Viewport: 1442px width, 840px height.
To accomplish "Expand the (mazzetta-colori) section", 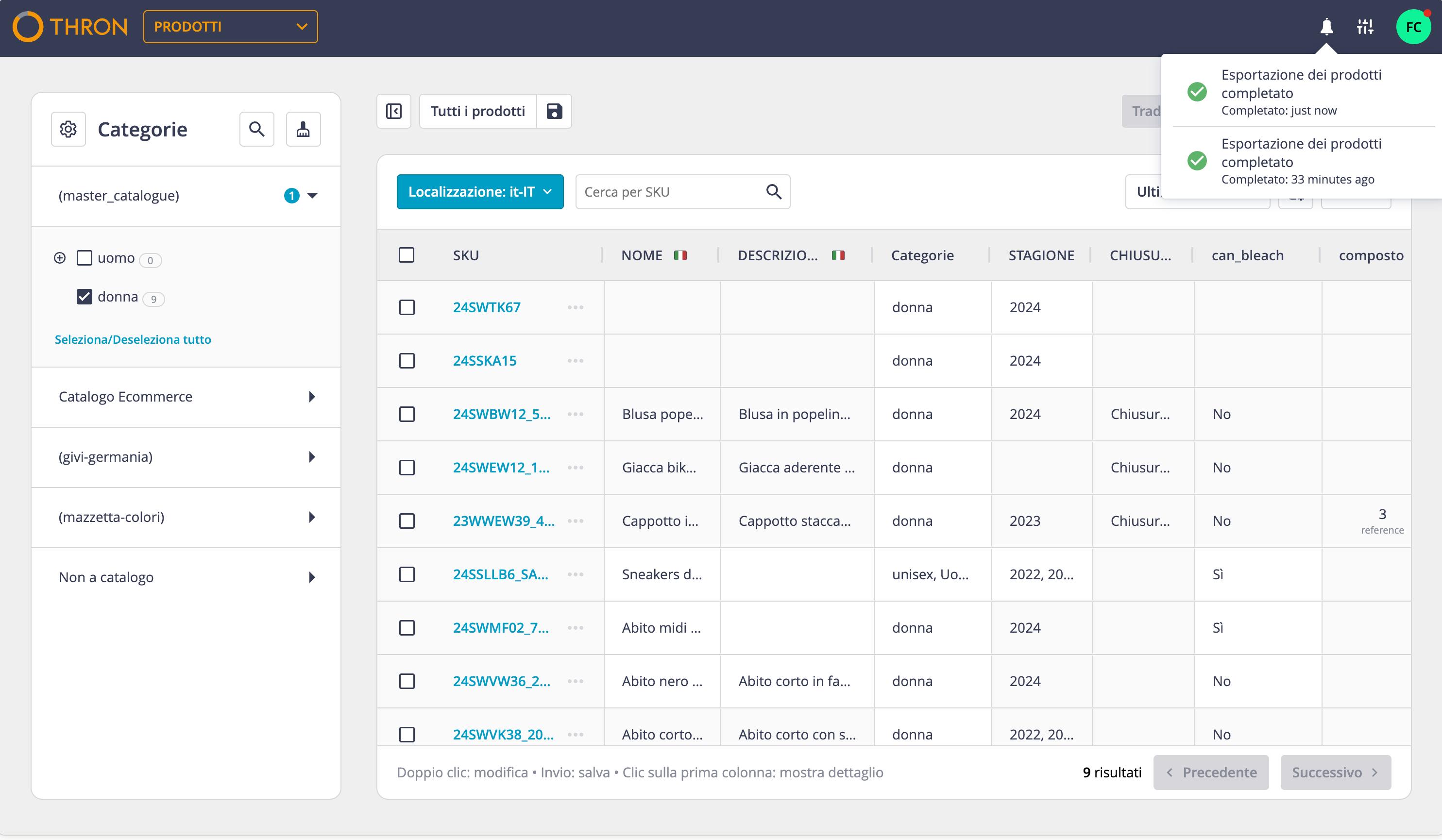I will coord(186,517).
